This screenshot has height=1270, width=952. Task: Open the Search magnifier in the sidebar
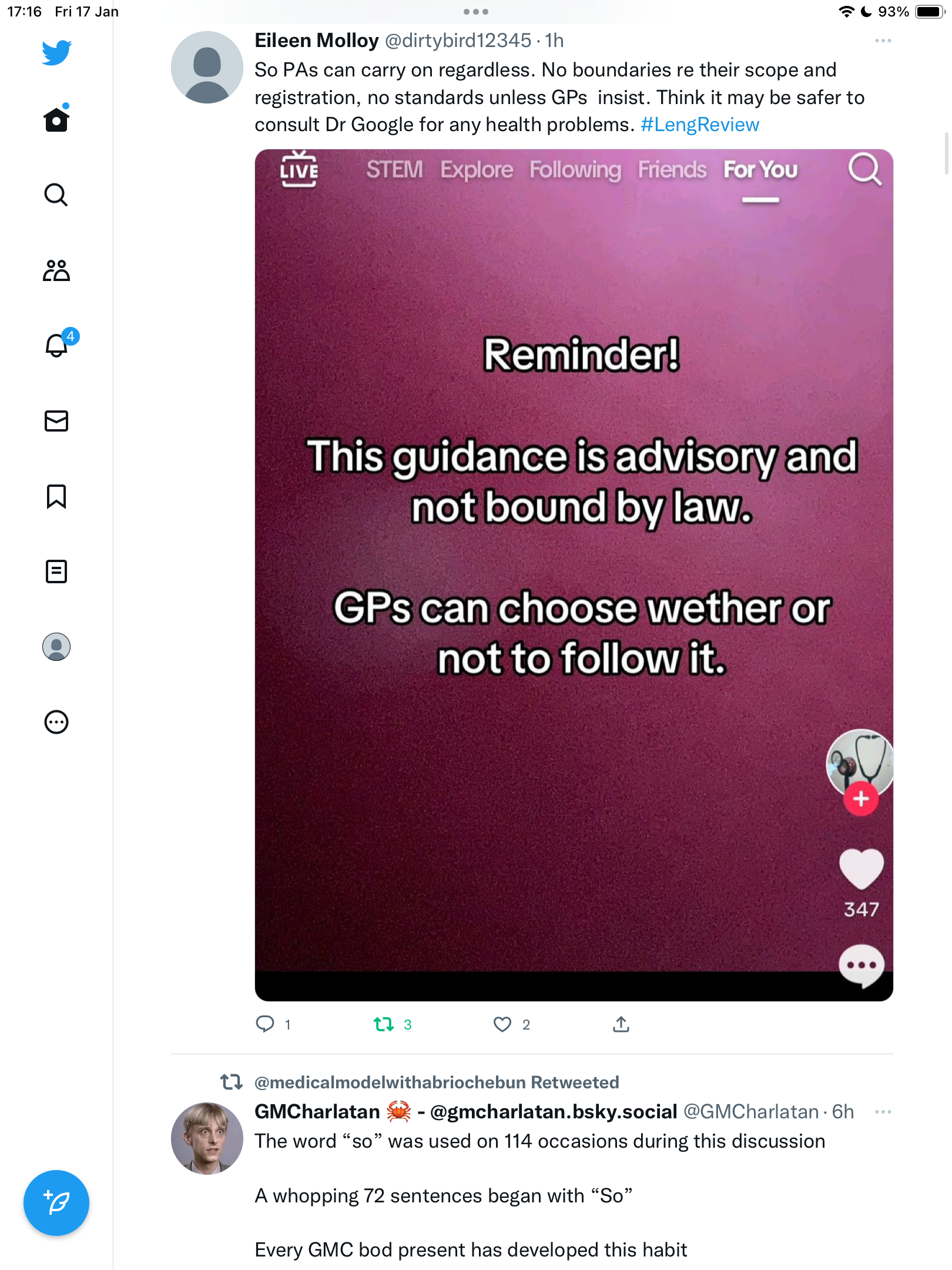pos(56,195)
